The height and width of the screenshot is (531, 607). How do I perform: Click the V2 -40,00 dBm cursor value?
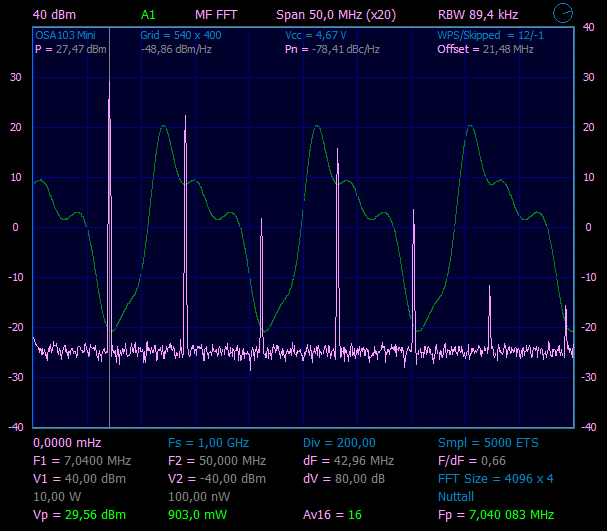click(x=216, y=478)
